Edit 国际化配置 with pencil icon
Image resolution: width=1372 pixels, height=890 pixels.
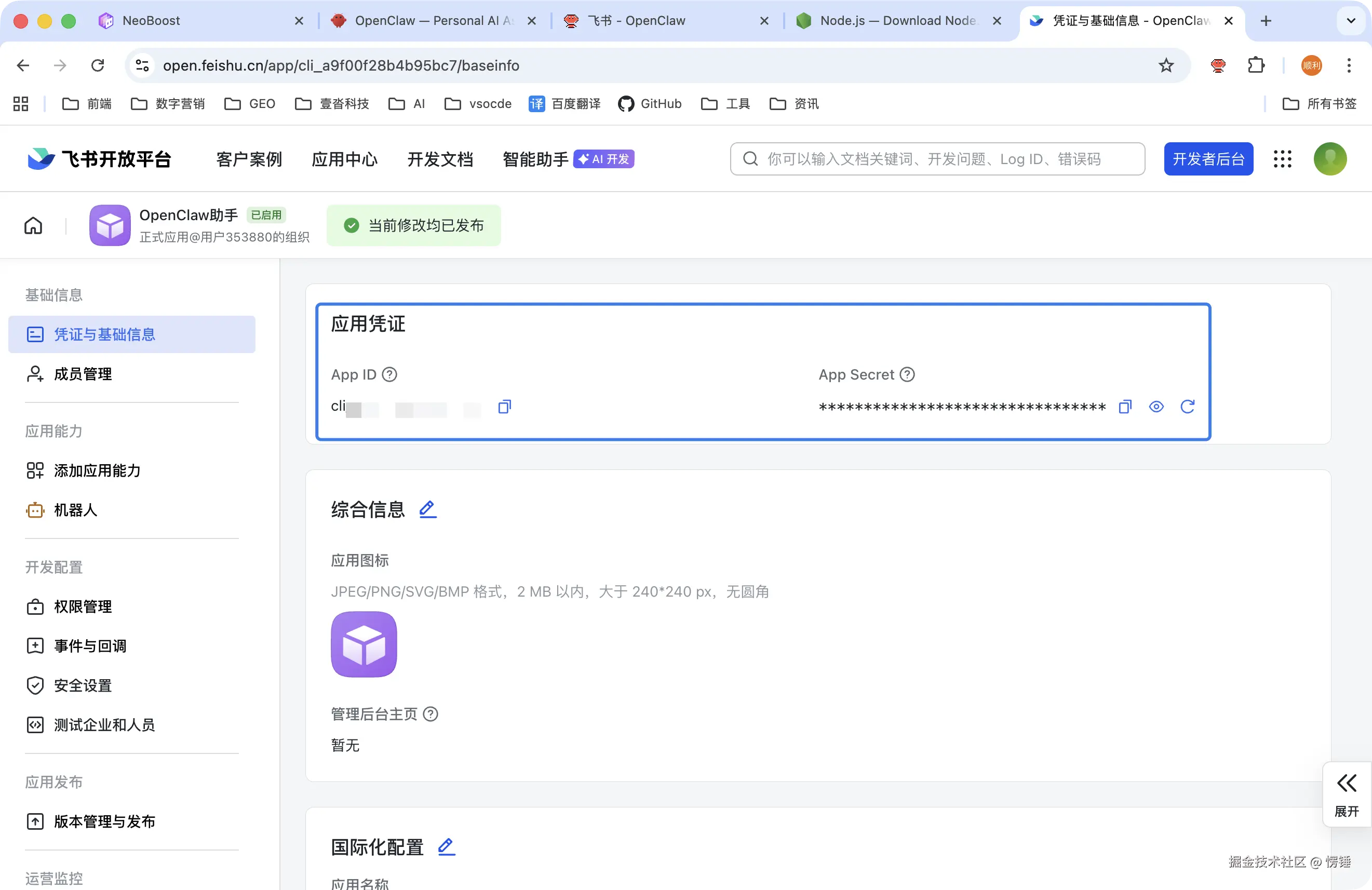pyautogui.click(x=446, y=847)
